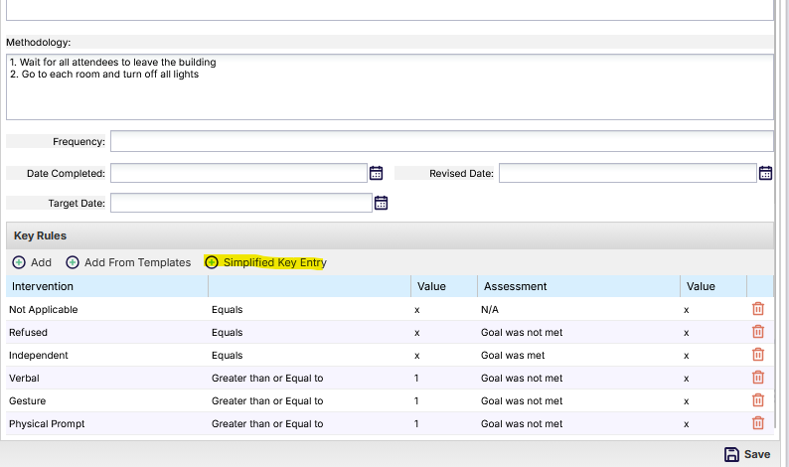The image size is (789, 467).
Task: Select the Not Applicable intervention cell
Action: coord(43,309)
